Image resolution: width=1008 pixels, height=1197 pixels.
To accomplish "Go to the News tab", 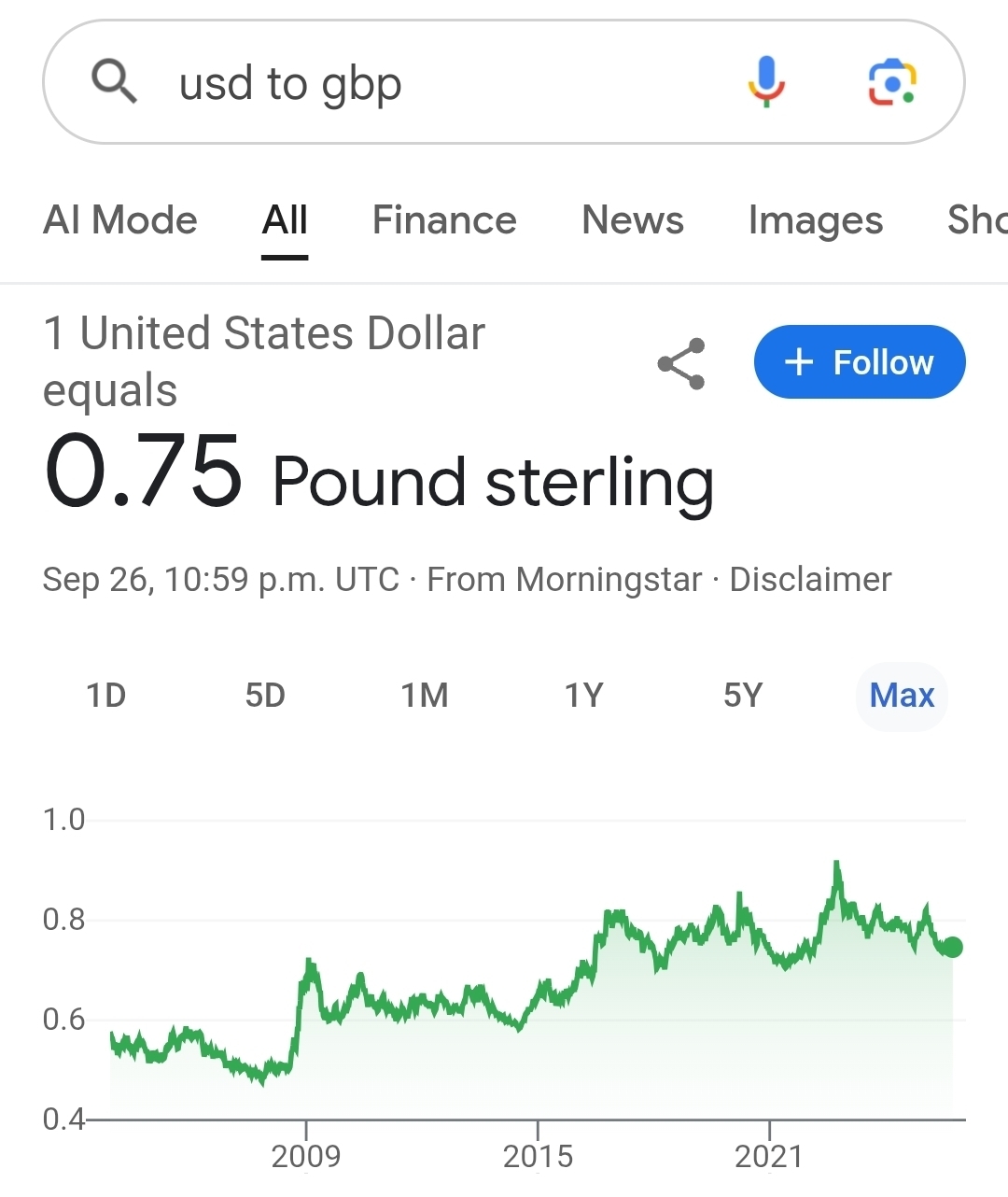I will tap(633, 221).
